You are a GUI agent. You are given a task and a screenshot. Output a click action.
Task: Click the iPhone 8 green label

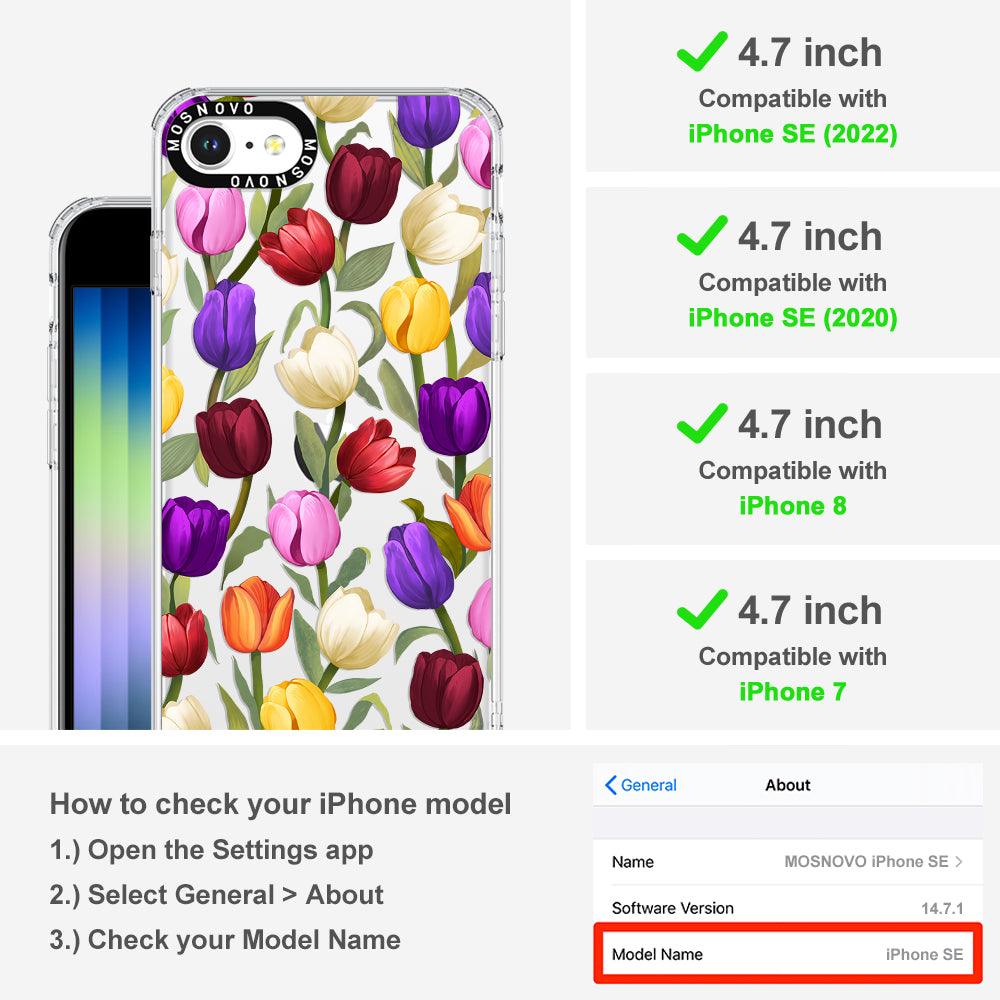793,506
